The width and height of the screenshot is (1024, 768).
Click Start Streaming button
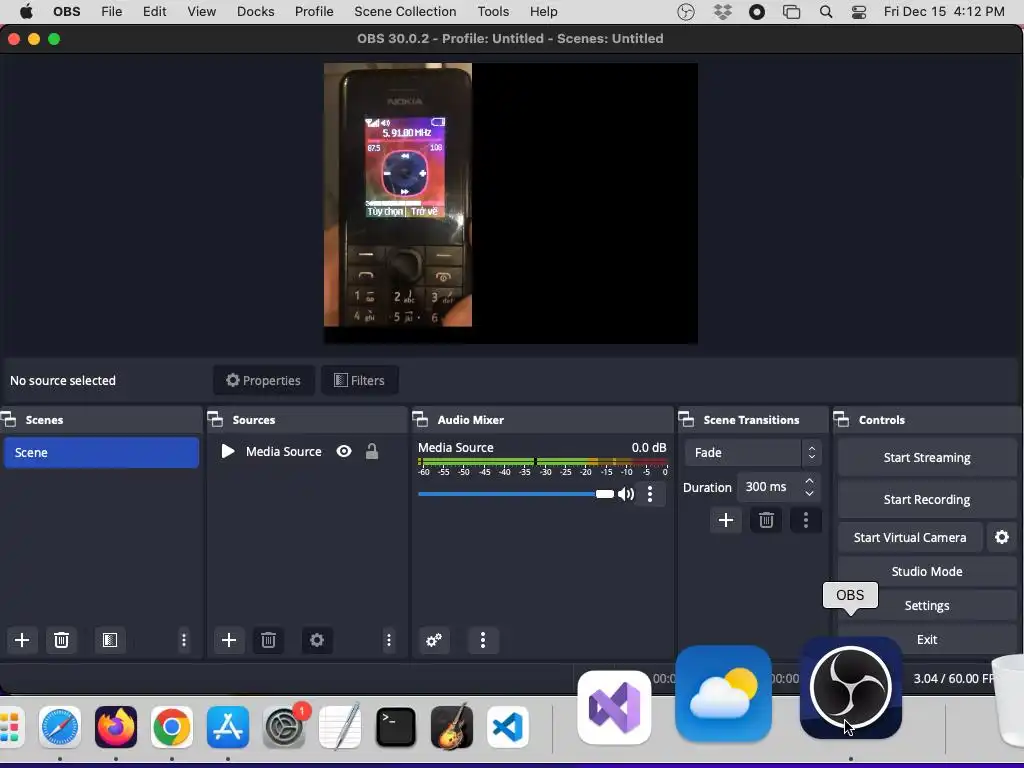coord(927,457)
